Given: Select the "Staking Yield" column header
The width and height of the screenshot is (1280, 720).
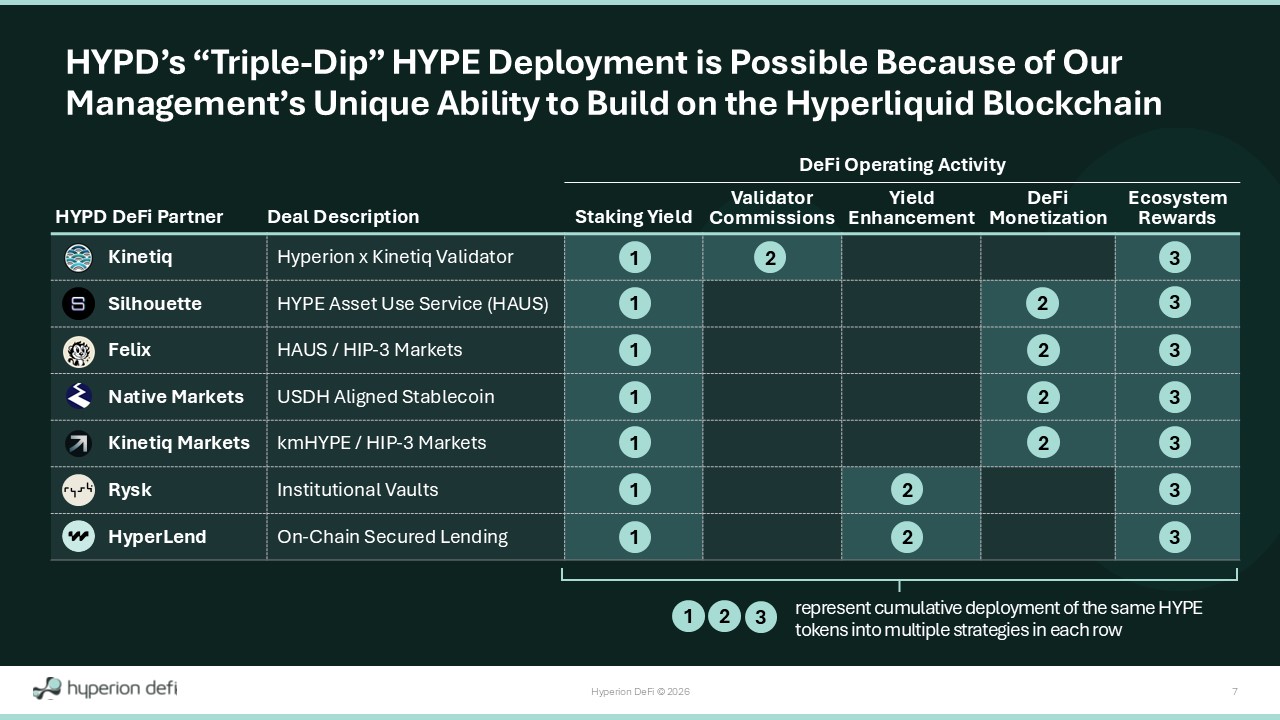Looking at the screenshot, I should tap(633, 217).
